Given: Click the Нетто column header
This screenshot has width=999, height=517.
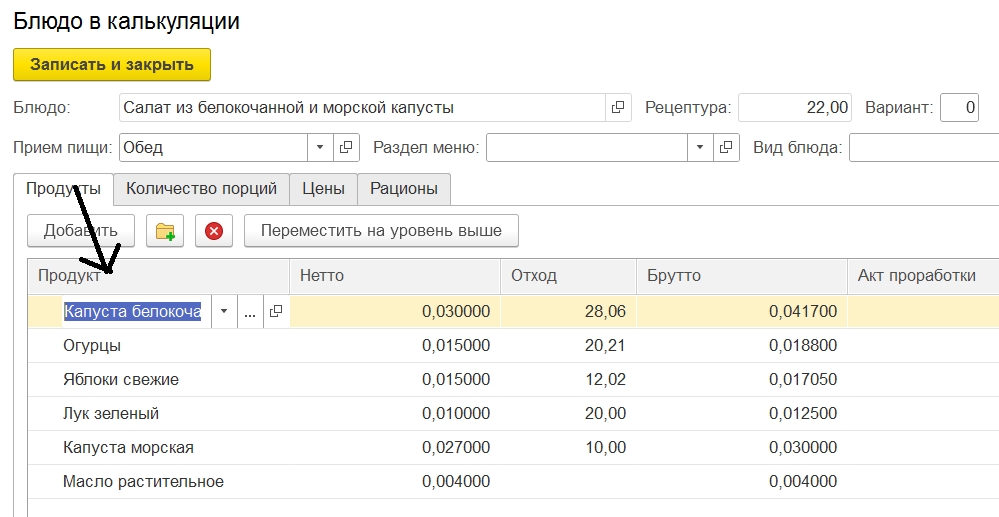Looking at the screenshot, I should click(x=394, y=276).
